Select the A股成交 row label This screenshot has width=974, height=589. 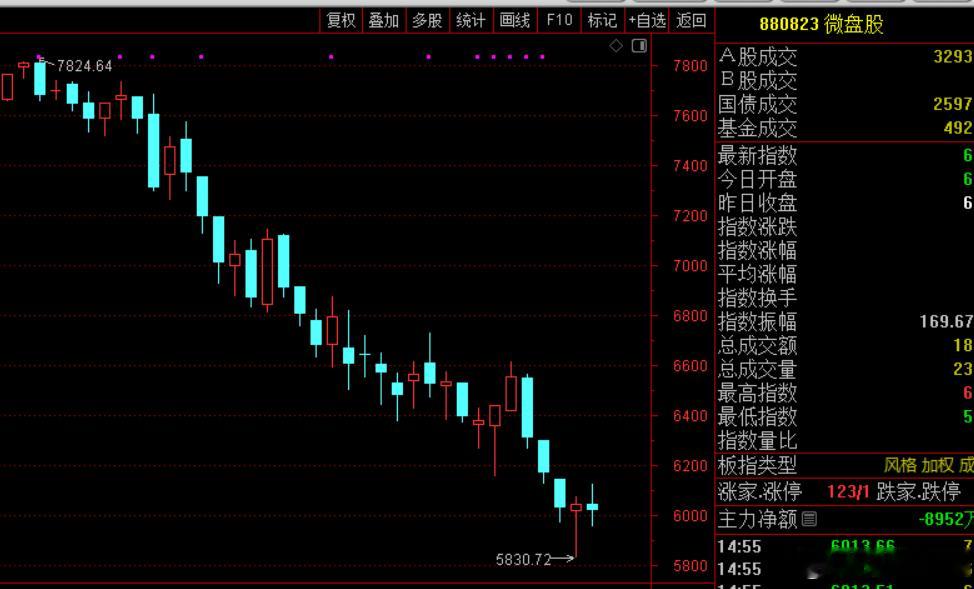coord(757,57)
